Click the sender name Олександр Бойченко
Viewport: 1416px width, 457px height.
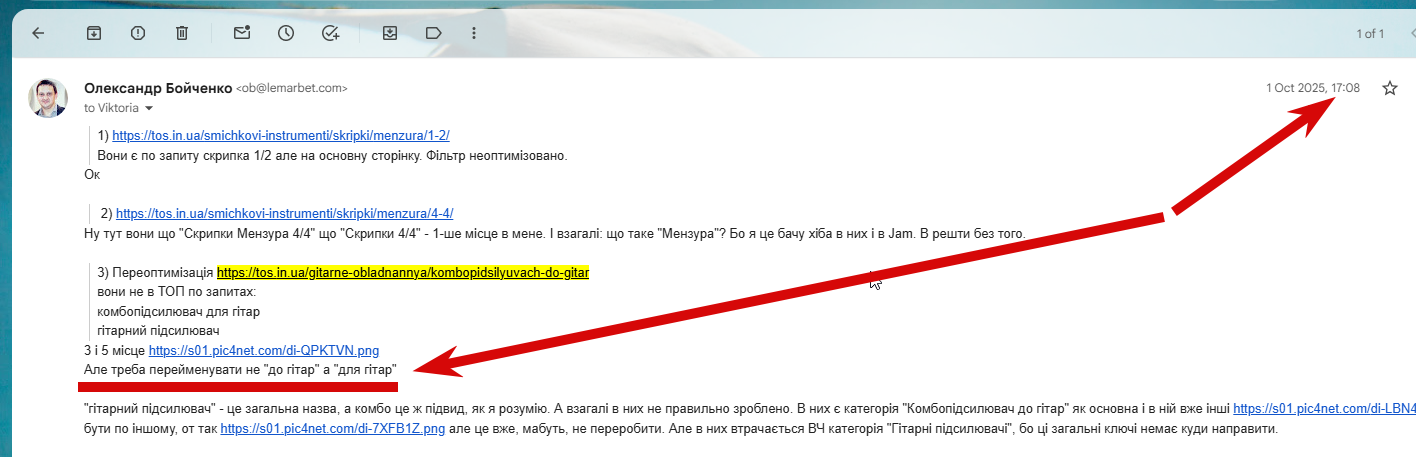pos(158,88)
